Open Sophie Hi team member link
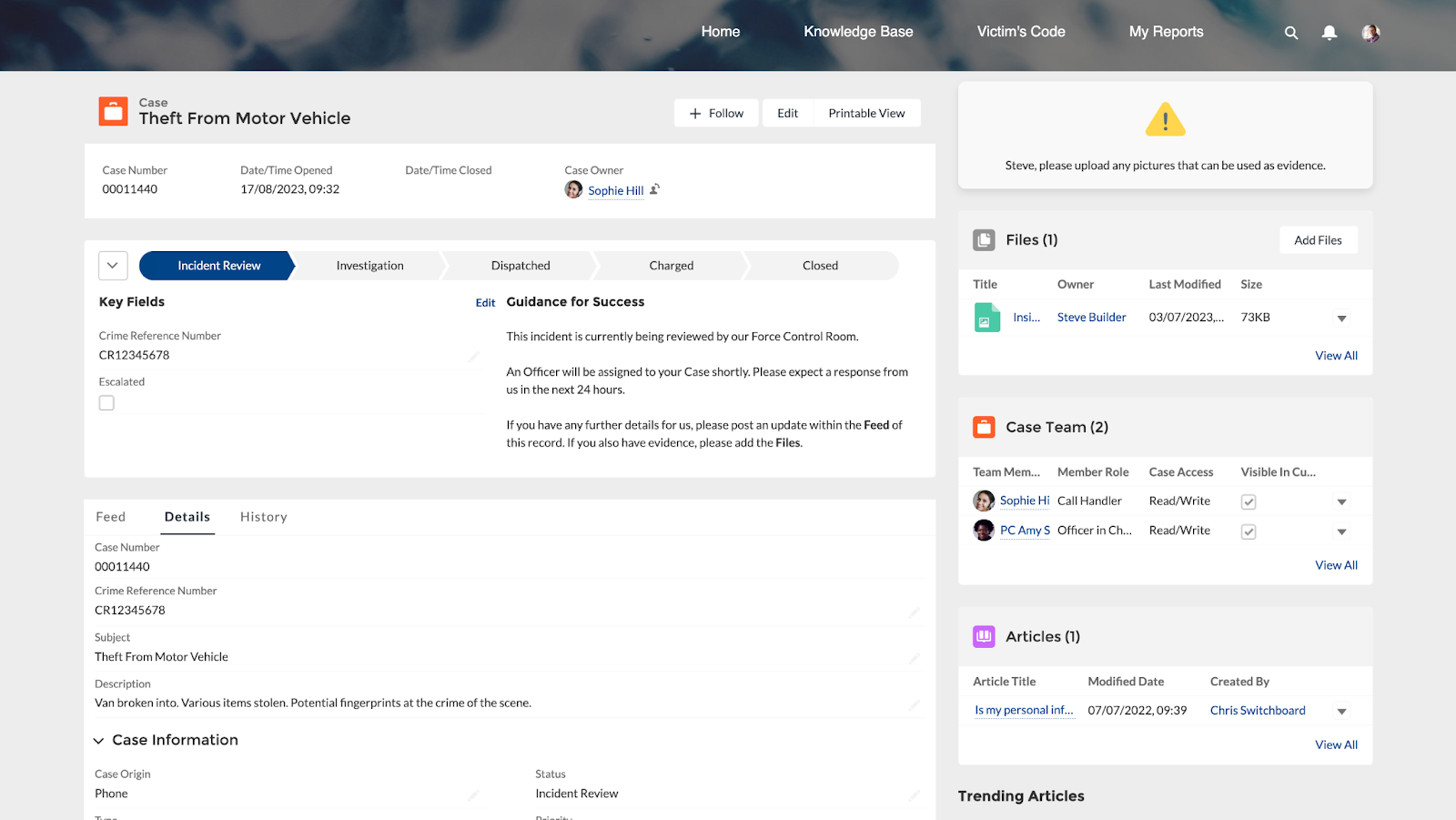This screenshot has width=1456, height=820. click(1025, 501)
